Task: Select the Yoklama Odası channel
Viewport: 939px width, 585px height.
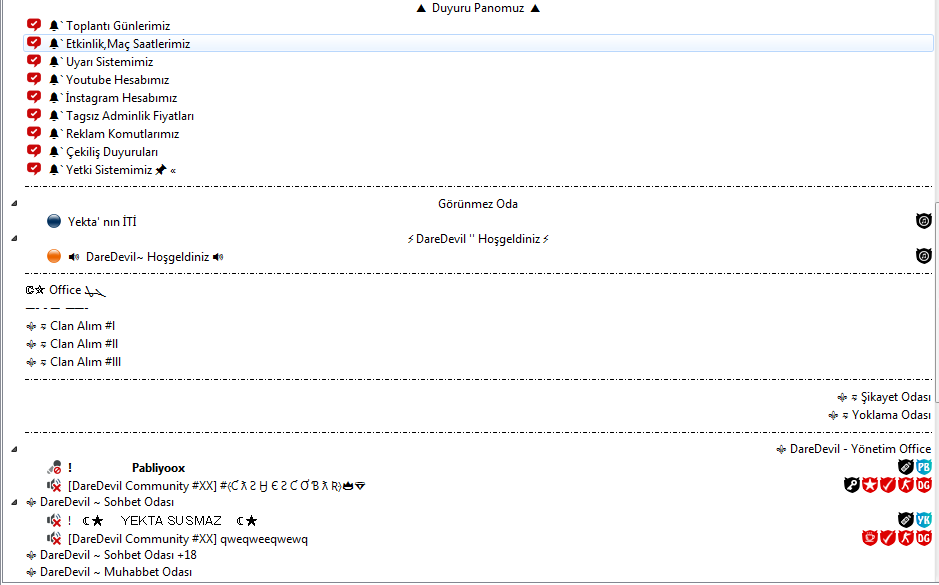Action: [880, 415]
